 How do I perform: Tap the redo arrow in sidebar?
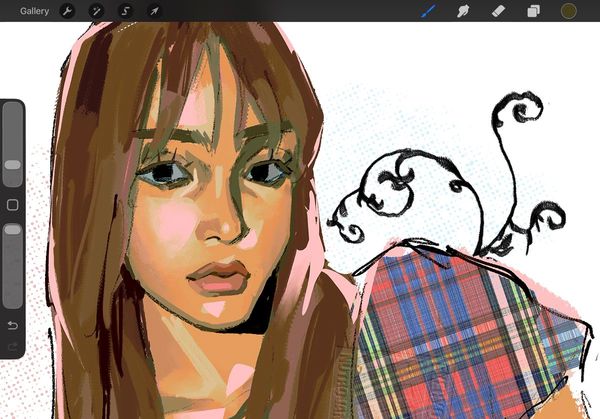tap(13, 347)
